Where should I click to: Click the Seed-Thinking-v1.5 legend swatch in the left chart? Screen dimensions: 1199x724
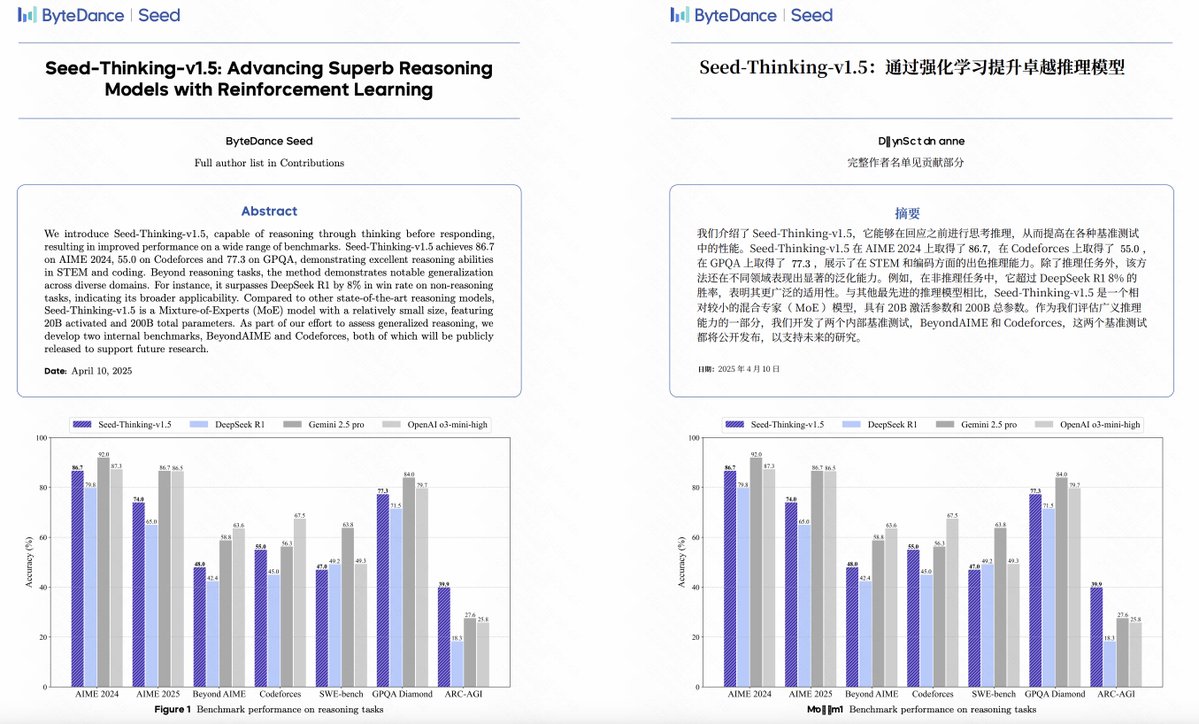(x=92, y=425)
